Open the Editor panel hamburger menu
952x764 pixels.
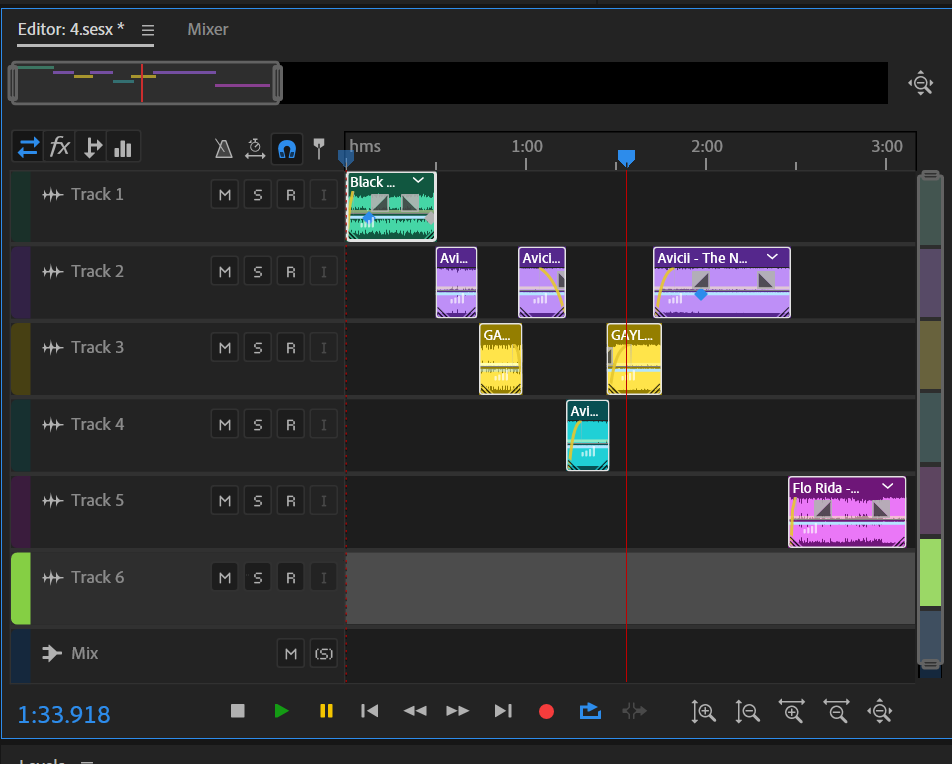click(148, 30)
